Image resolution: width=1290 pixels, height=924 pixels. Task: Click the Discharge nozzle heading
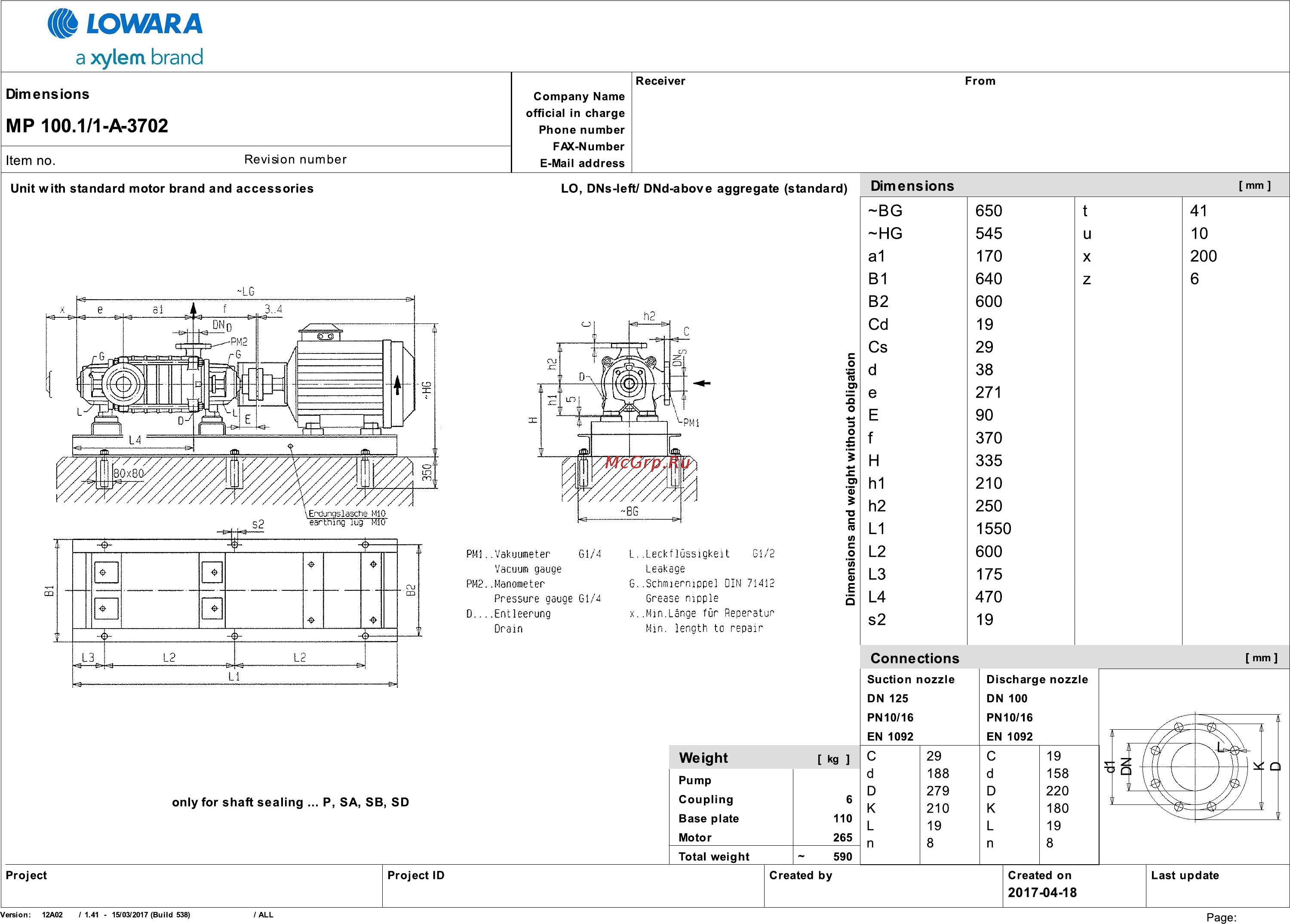click(1037, 679)
